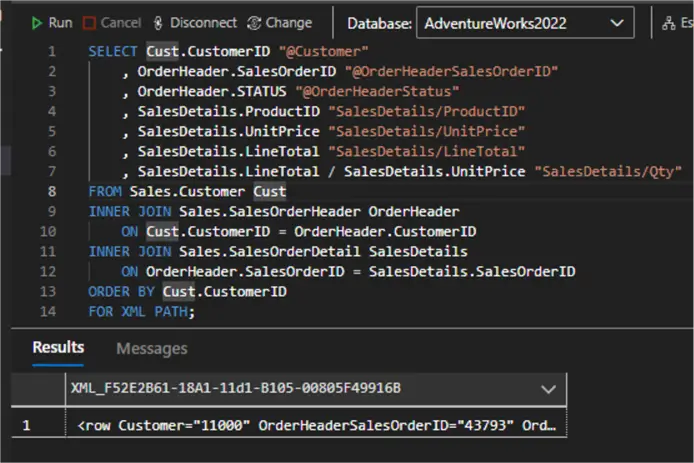
Task: Click the green Run play icon
Action: tap(37, 22)
